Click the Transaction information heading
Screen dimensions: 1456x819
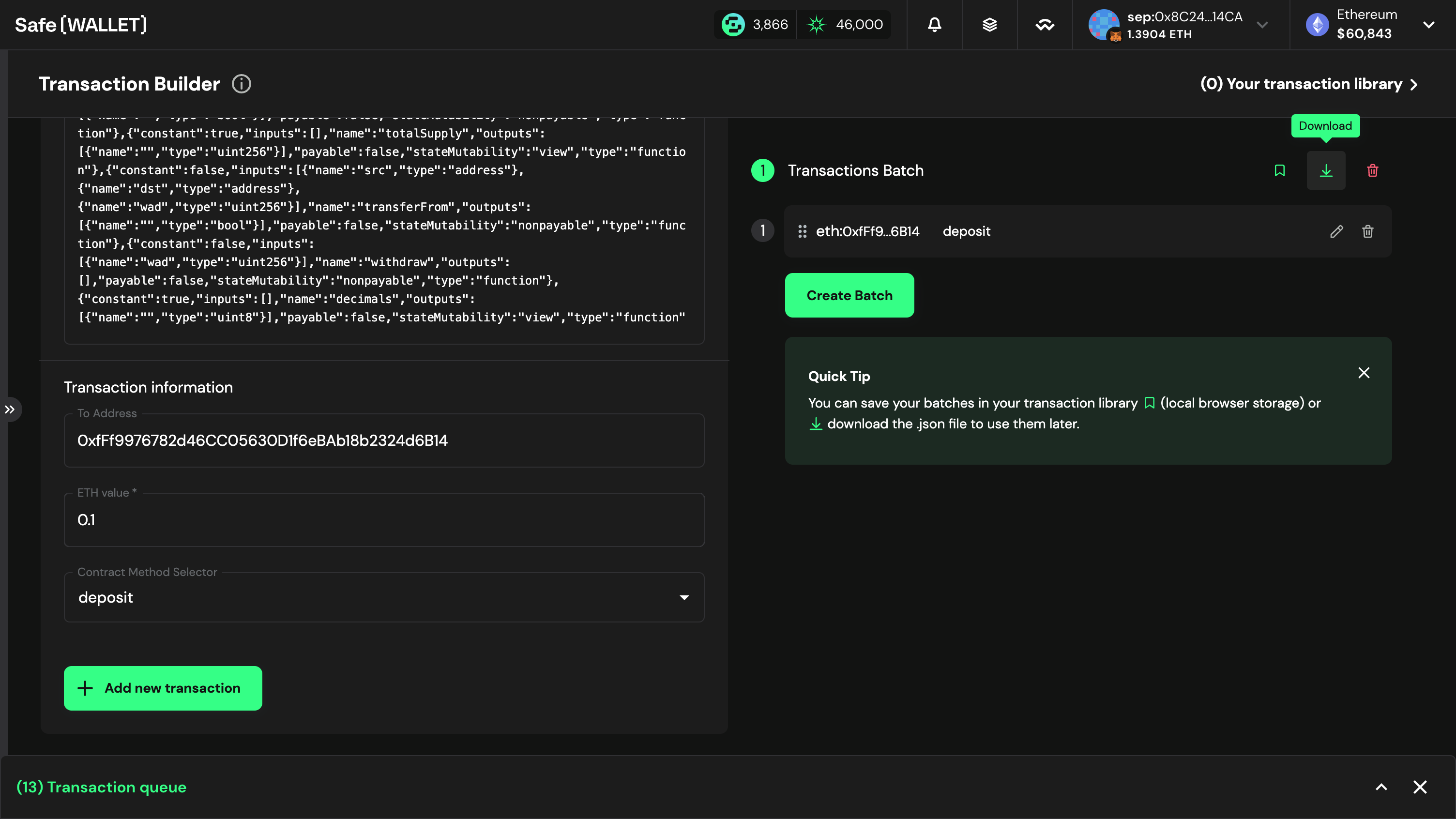[x=148, y=387]
